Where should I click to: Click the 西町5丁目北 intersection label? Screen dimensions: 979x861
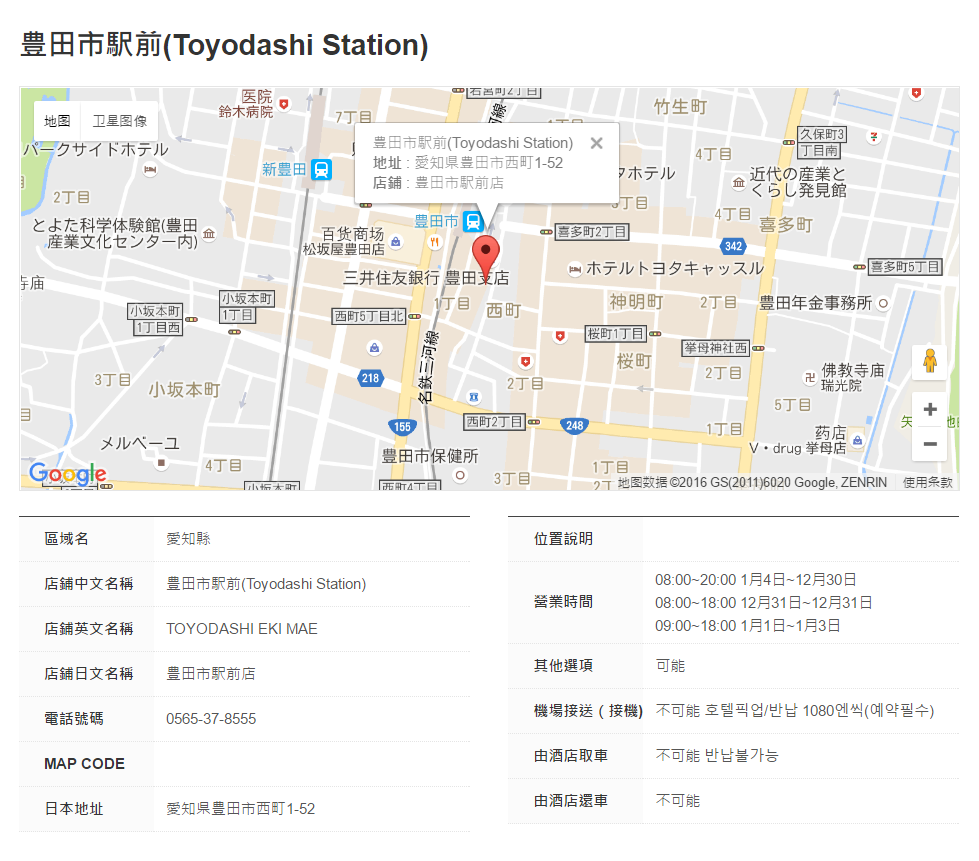pyautogui.click(x=369, y=316)
